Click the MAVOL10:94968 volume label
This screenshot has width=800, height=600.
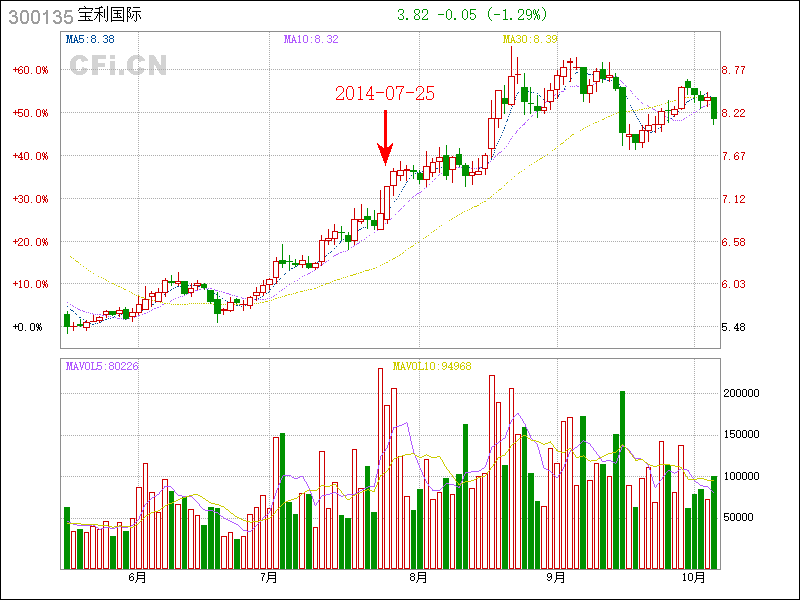[x=432, y=367]
